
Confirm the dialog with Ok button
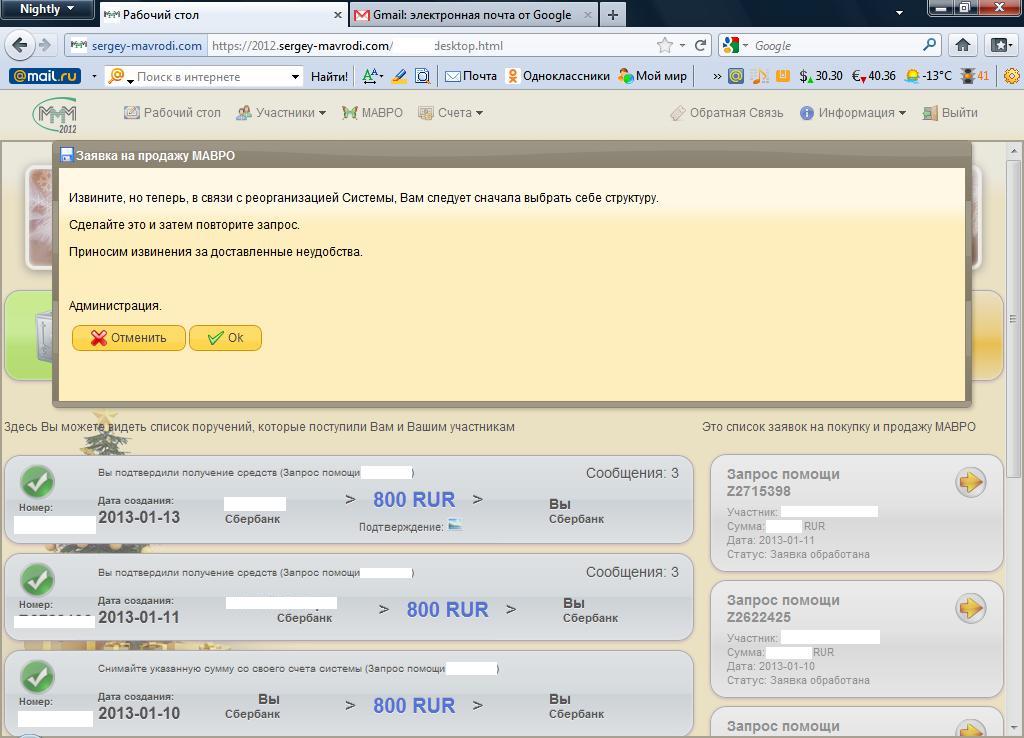coord(225,338)
